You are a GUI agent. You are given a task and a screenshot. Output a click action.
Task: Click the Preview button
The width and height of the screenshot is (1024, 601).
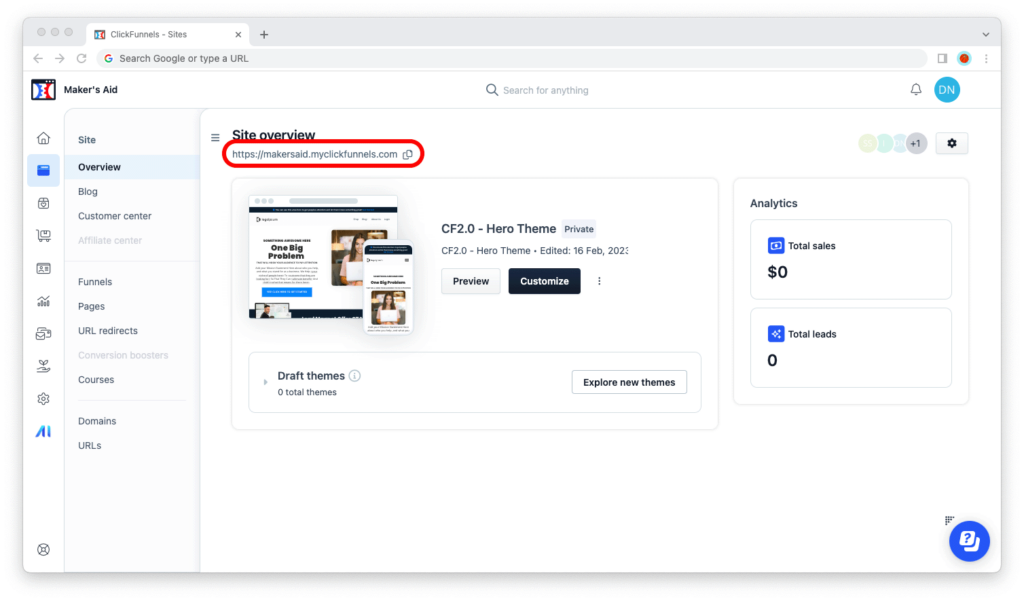(471, 281)
